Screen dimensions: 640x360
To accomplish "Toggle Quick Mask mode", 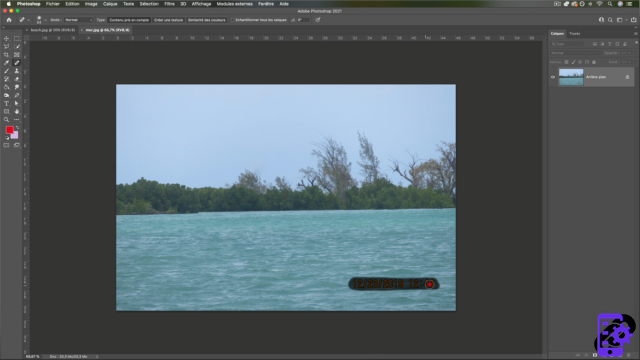I will click(6, 145).
